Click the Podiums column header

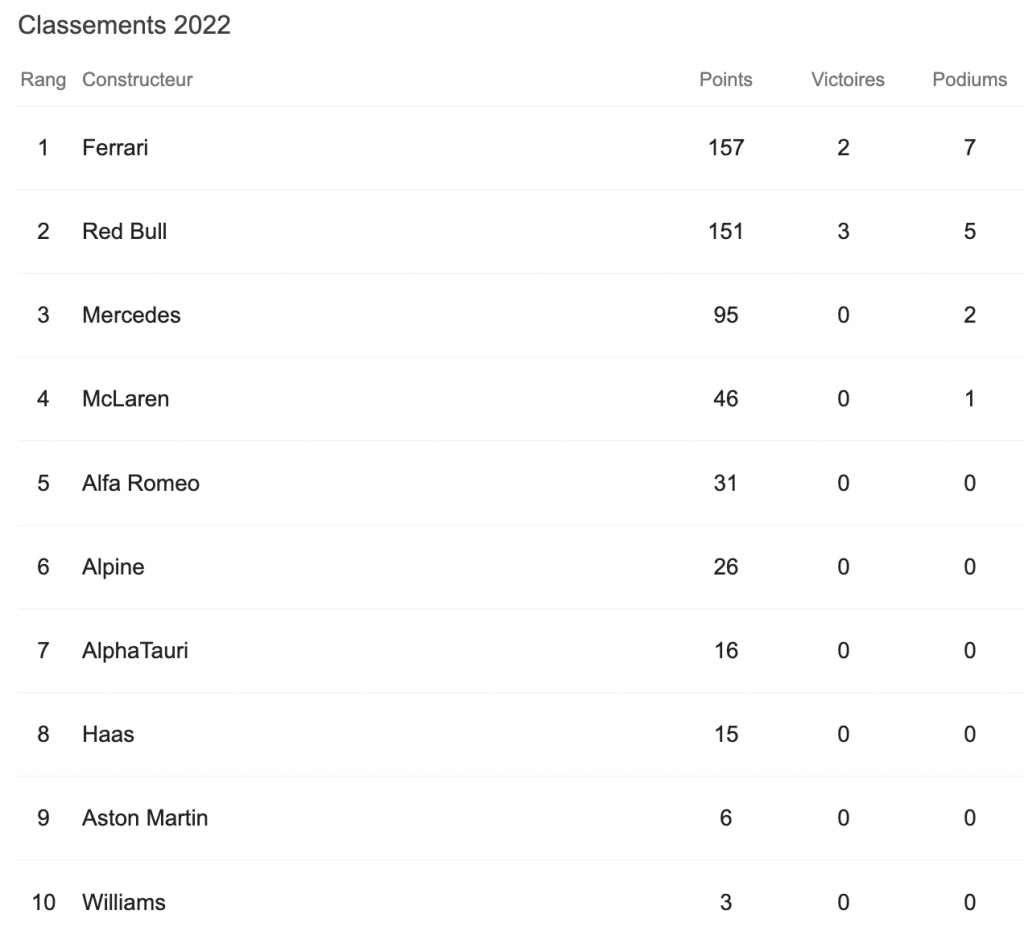click(969, 80)
